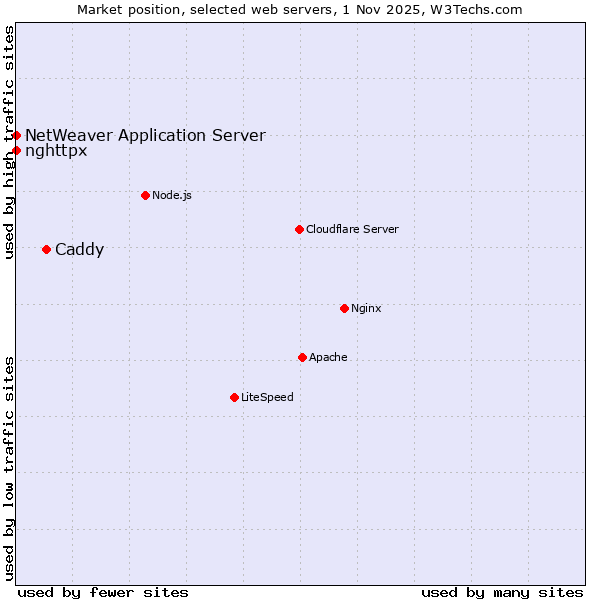
Task: Pick the Nginx data point marker
Action: [344, 308]
